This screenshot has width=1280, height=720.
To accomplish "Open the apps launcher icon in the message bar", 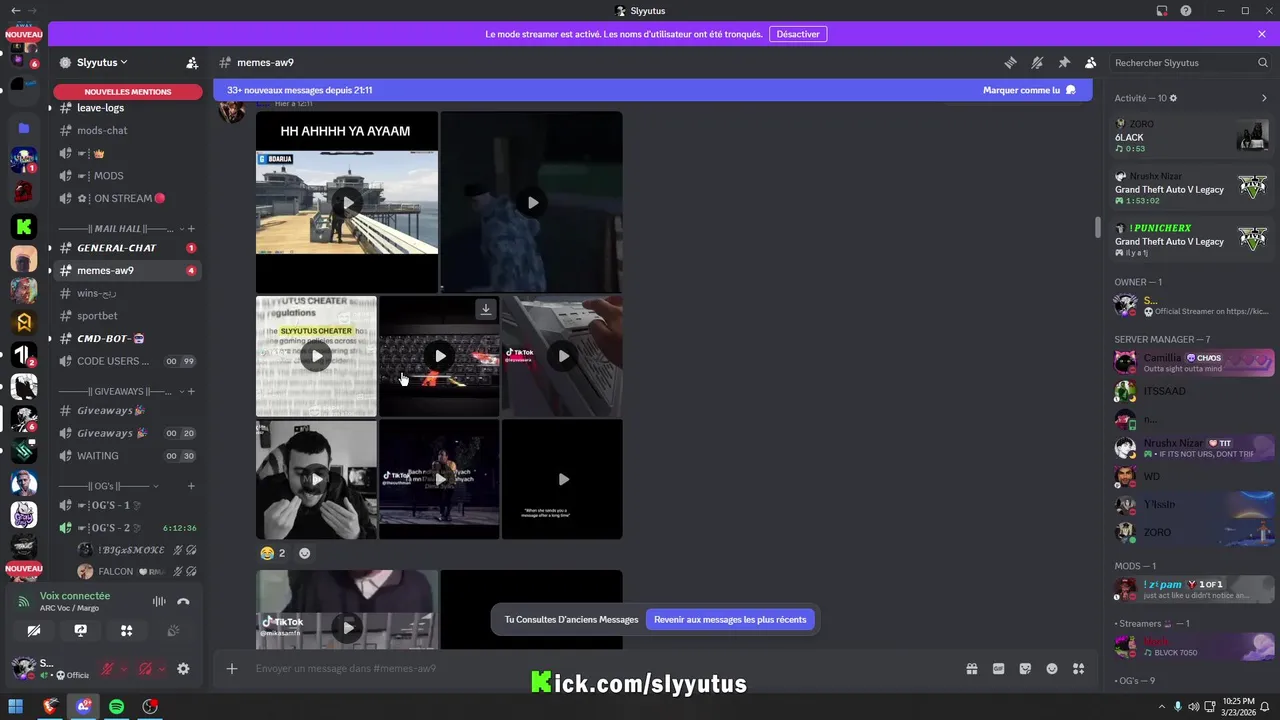I will [1078, 669].
